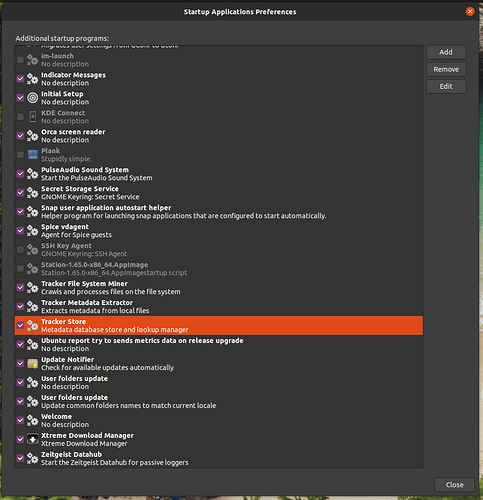The height and width of the screenshot is (500, 483).
Task: Select the Ubuntu report metrics row
Action: pyautogui.click(x=219, y=345)
